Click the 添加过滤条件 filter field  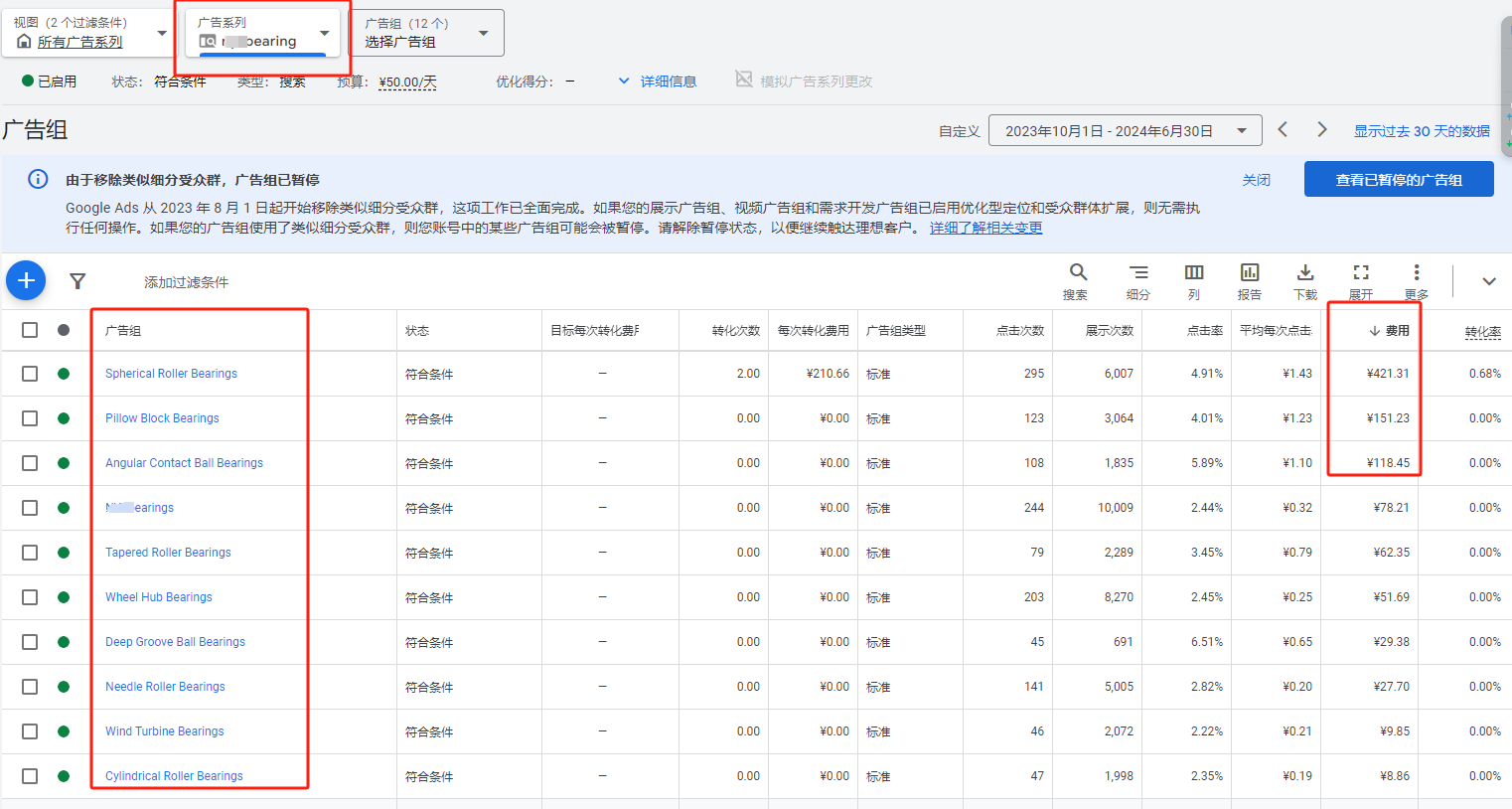point(186,282)
